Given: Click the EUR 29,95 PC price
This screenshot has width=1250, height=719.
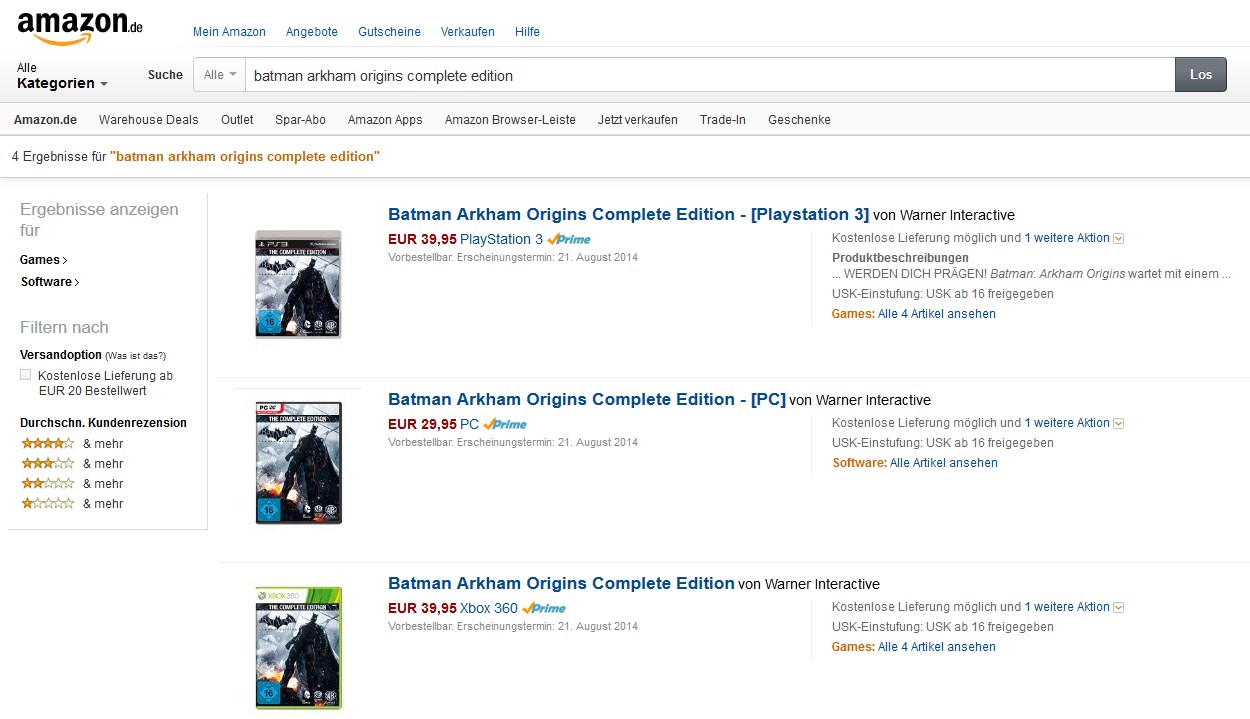Looking at the screenshot, I should click(422, 424).
